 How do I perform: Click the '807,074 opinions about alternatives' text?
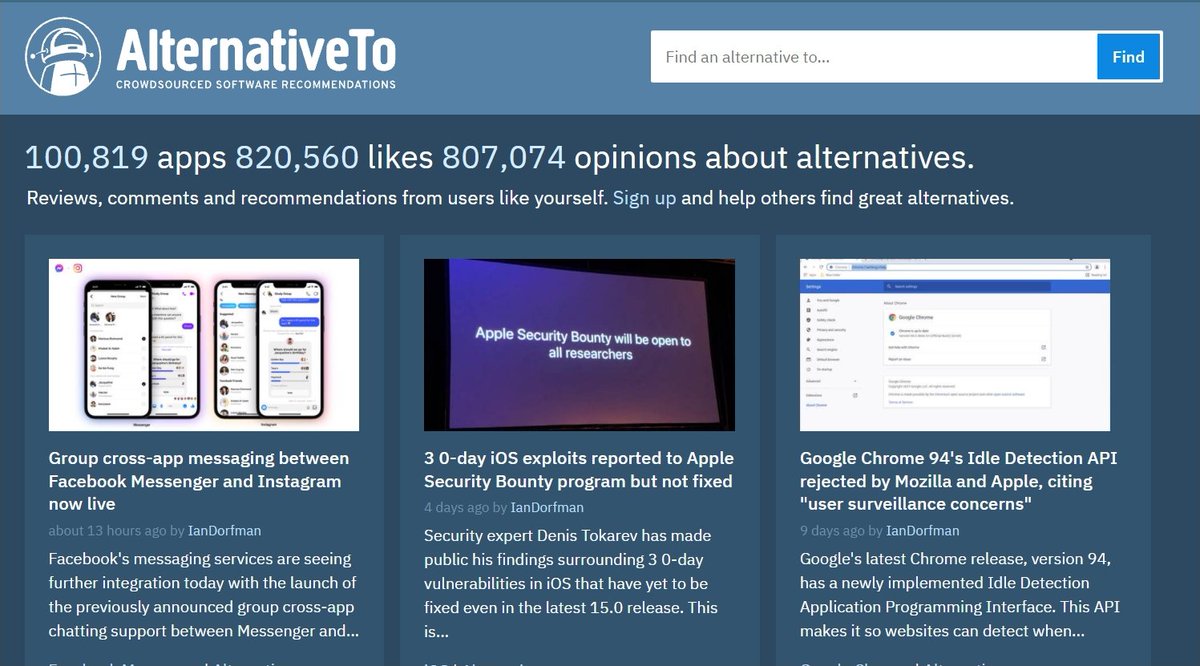[x=708, y=157]
